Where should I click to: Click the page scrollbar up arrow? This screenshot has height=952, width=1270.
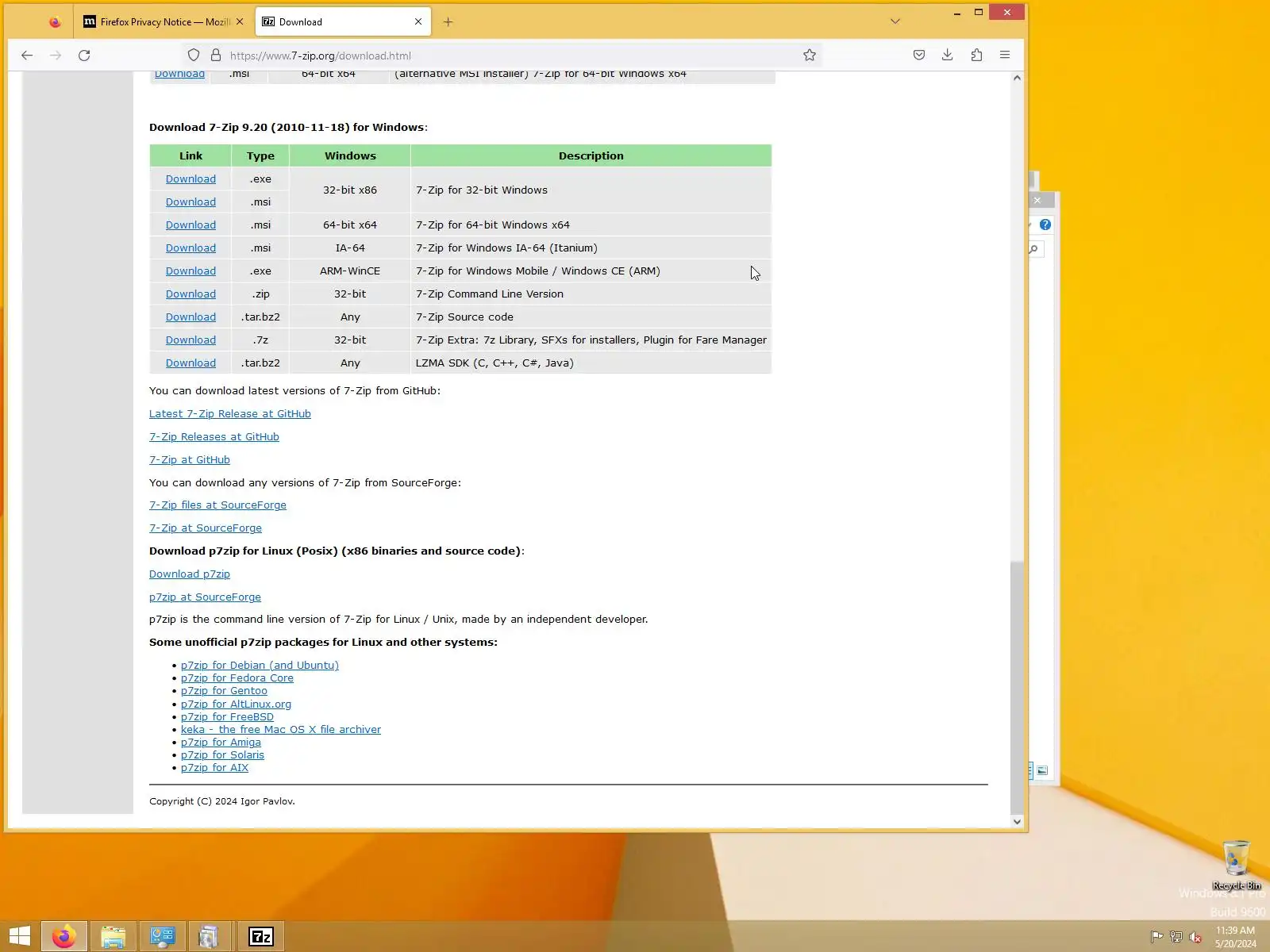coord(1018,78)
